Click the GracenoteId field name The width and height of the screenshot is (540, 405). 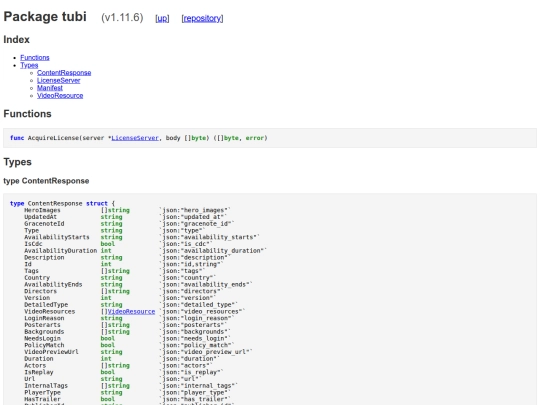(44, 224)
